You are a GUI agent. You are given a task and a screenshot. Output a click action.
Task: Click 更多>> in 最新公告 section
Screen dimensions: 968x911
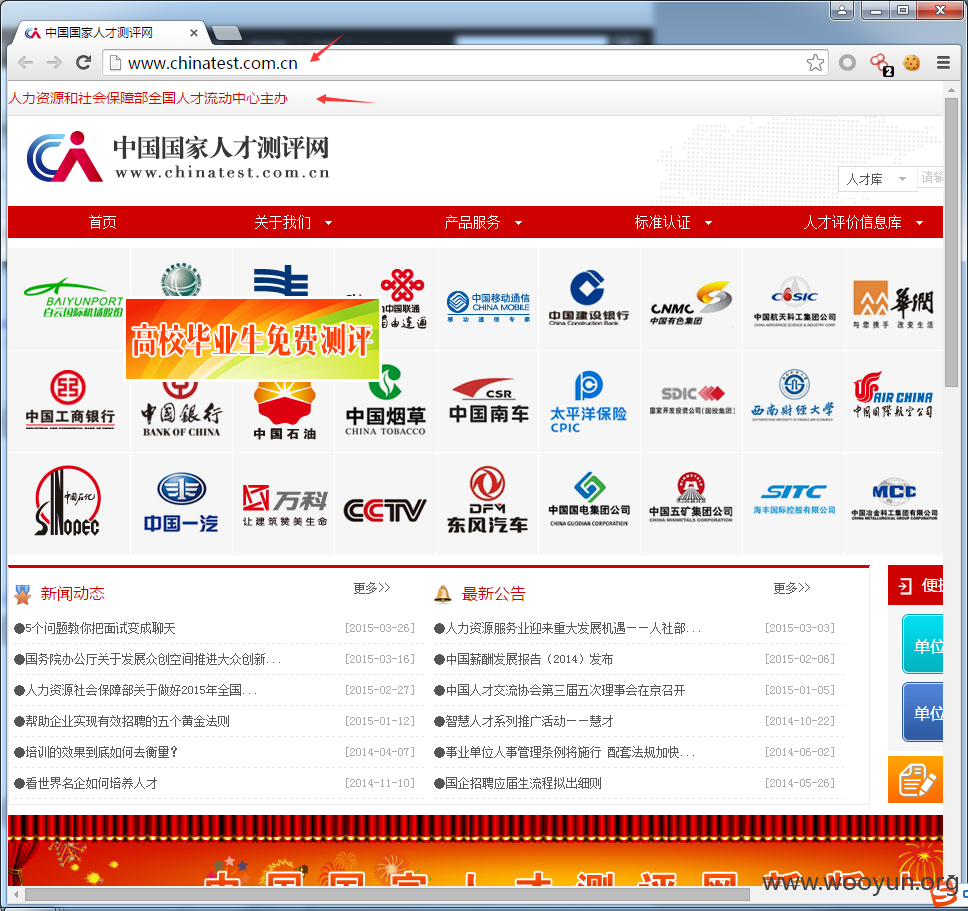pos(791,588)
